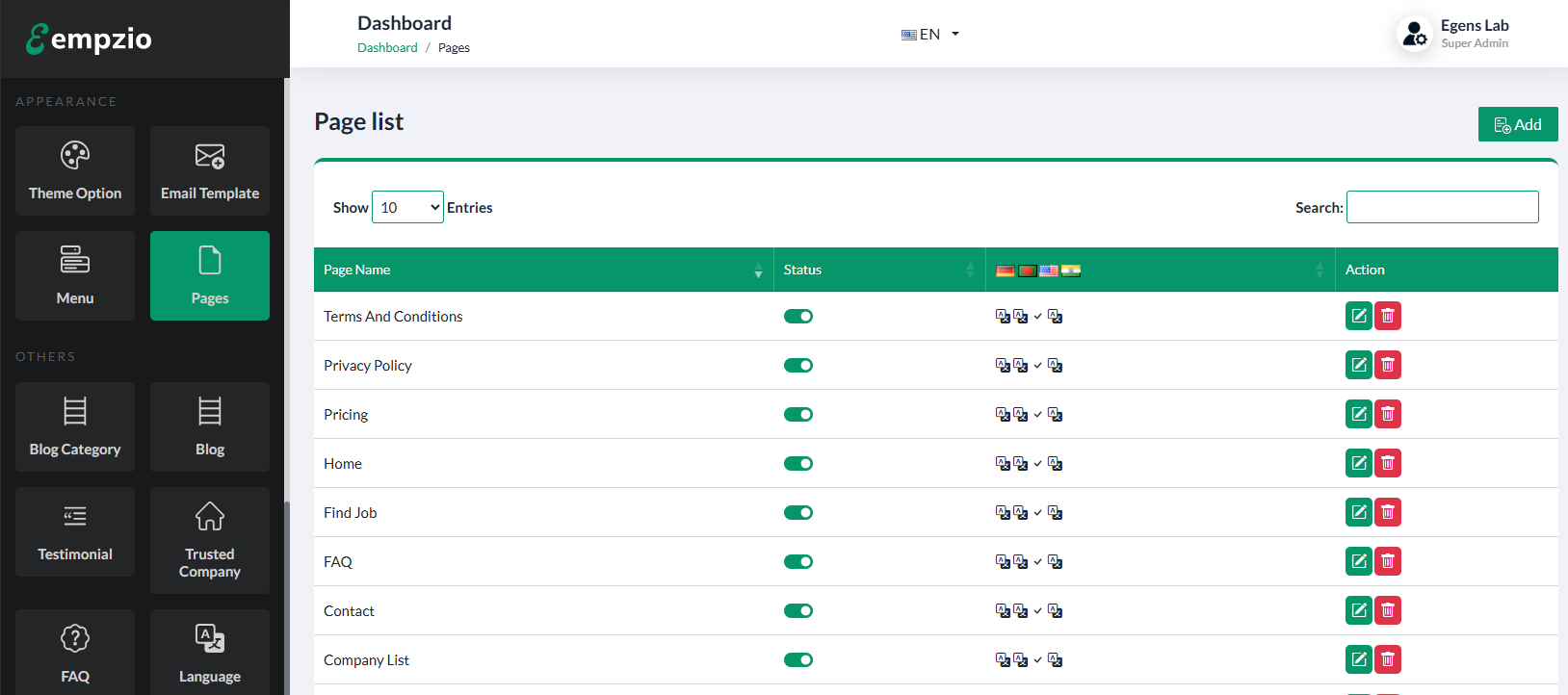This screenshot has height=695, width=1568.
Task: Go to Blog Category in sidebar
Action: point(75,426)
